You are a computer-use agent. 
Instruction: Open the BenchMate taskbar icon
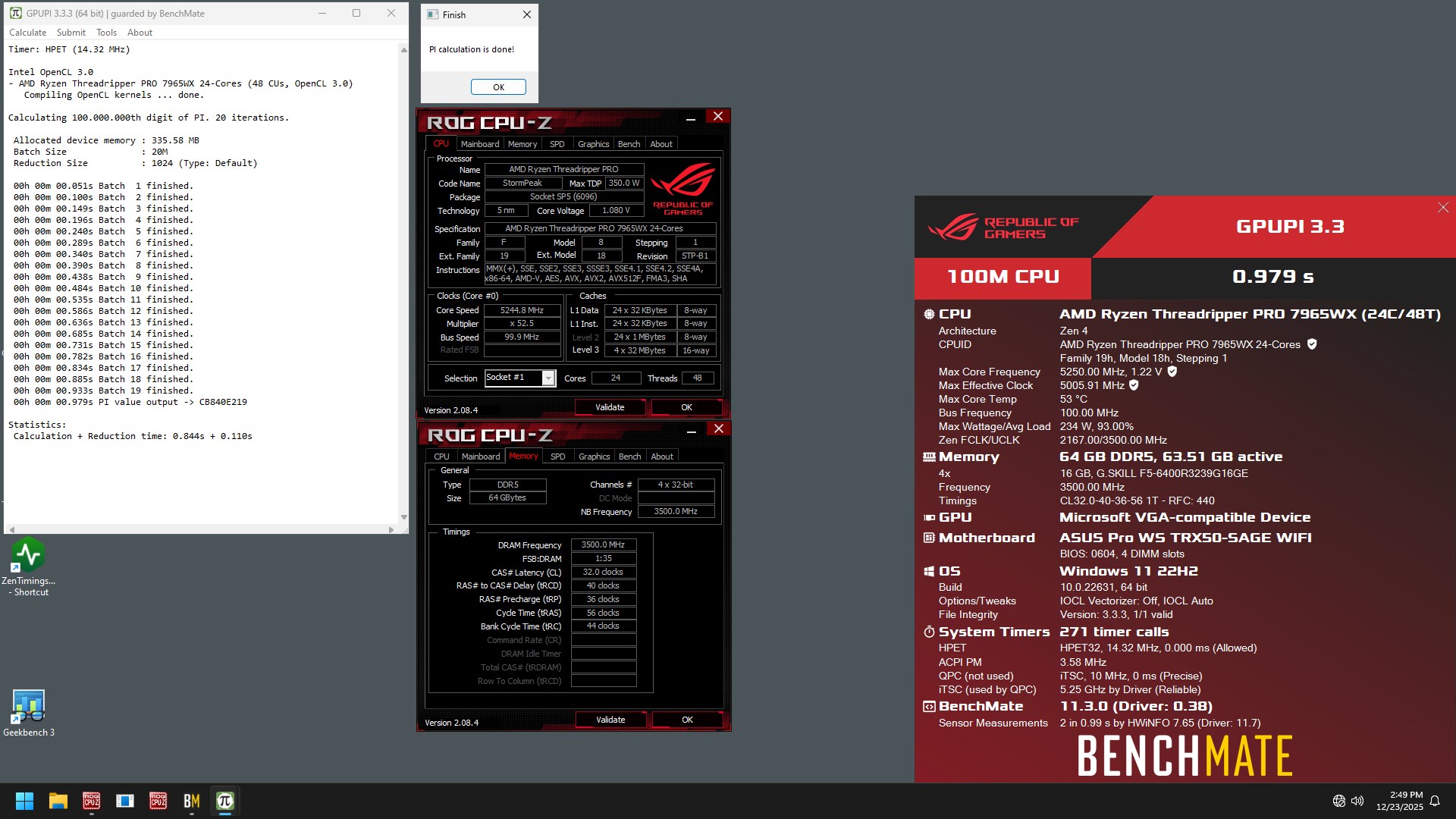point(191,801)
